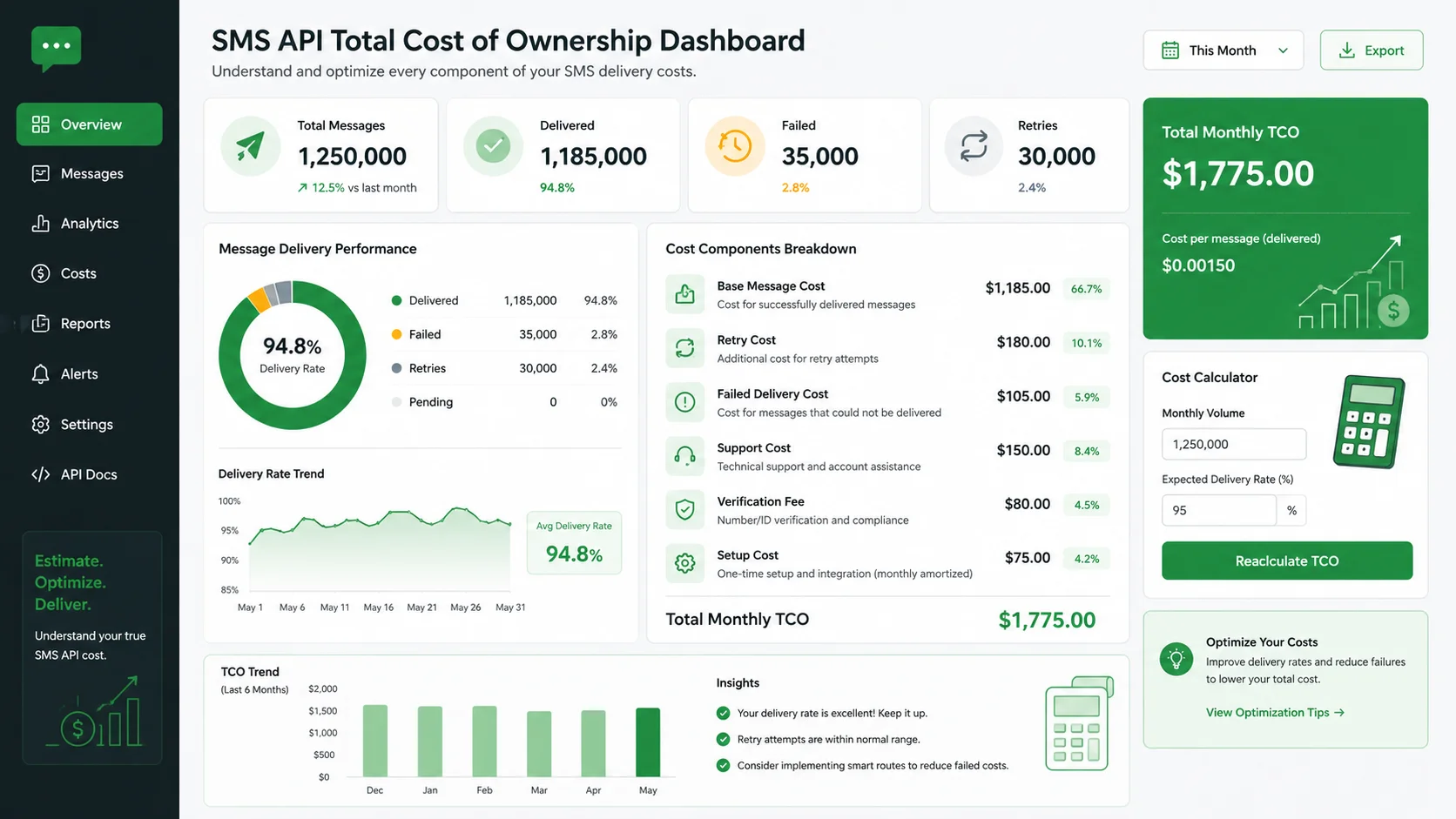Click the API Docs code icon

coord(40,474)
